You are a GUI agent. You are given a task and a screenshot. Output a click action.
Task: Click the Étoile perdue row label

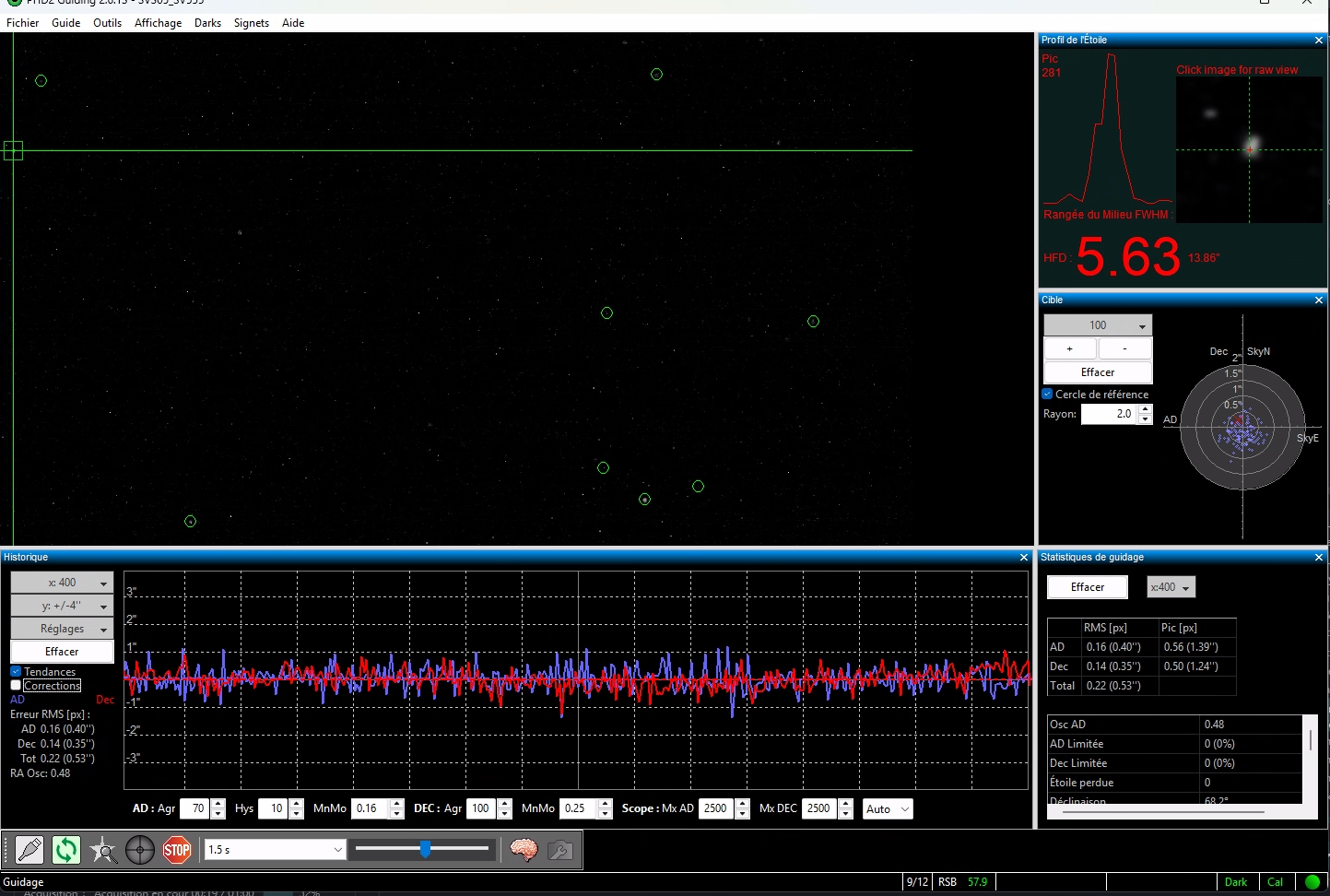click(x=1081, y=783)
